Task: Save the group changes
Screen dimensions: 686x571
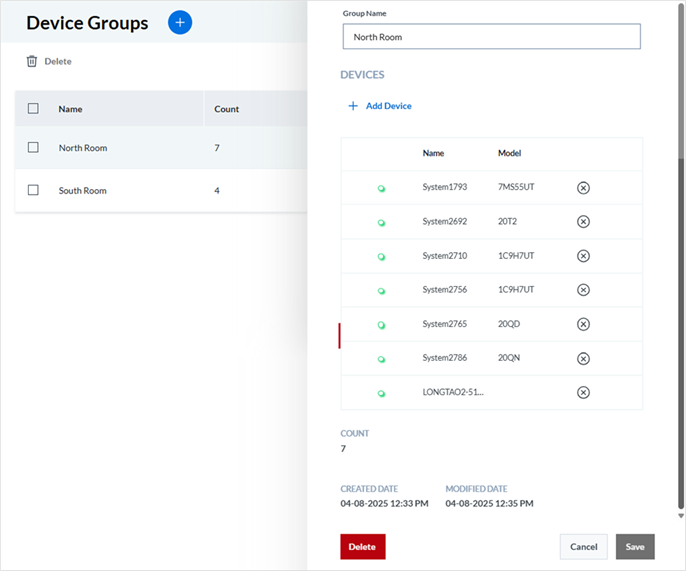Action: pyautogui.click(x=635, y=547)
